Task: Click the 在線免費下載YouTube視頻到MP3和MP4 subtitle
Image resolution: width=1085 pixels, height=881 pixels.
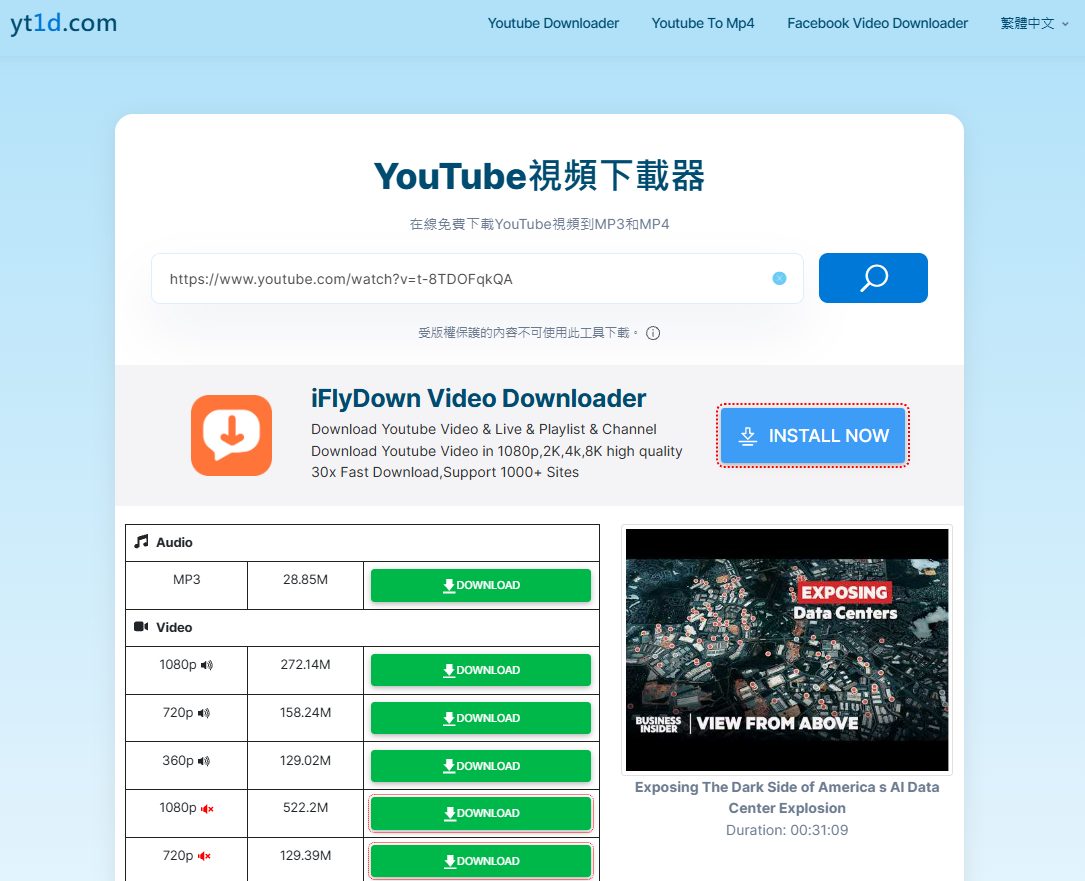Action: pyautogui.click(x=539, y=224)
